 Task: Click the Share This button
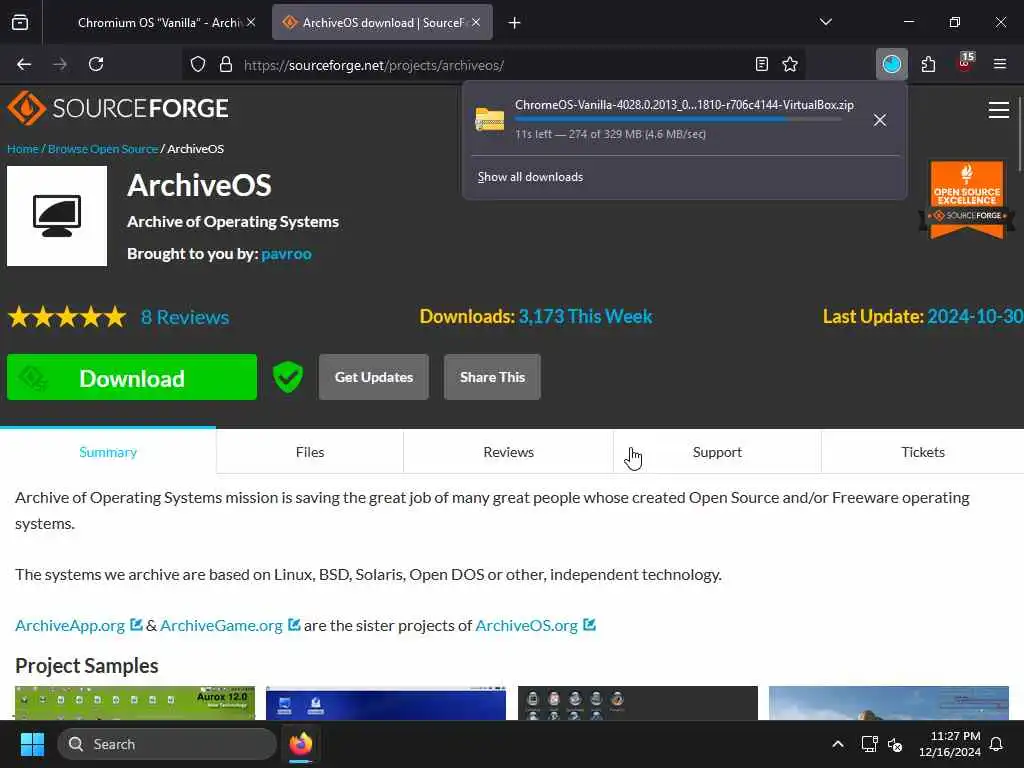pyautogui.click(x=492, y=377)
